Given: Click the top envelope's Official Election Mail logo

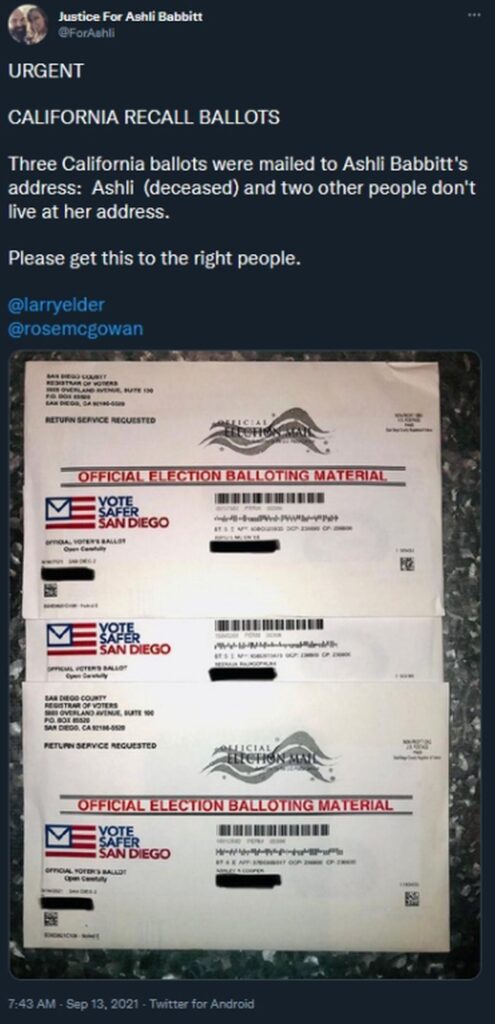Looking at the screenshot, I should tap(264, 430).
